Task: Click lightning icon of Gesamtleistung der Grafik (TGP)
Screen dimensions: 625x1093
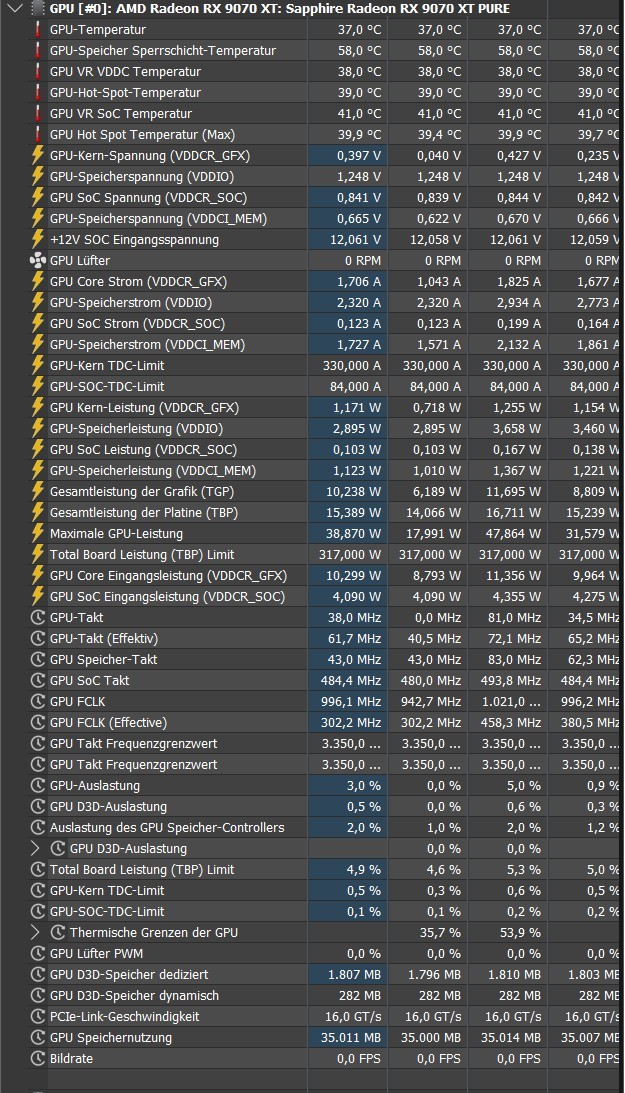Action: (x=38, y=491)
